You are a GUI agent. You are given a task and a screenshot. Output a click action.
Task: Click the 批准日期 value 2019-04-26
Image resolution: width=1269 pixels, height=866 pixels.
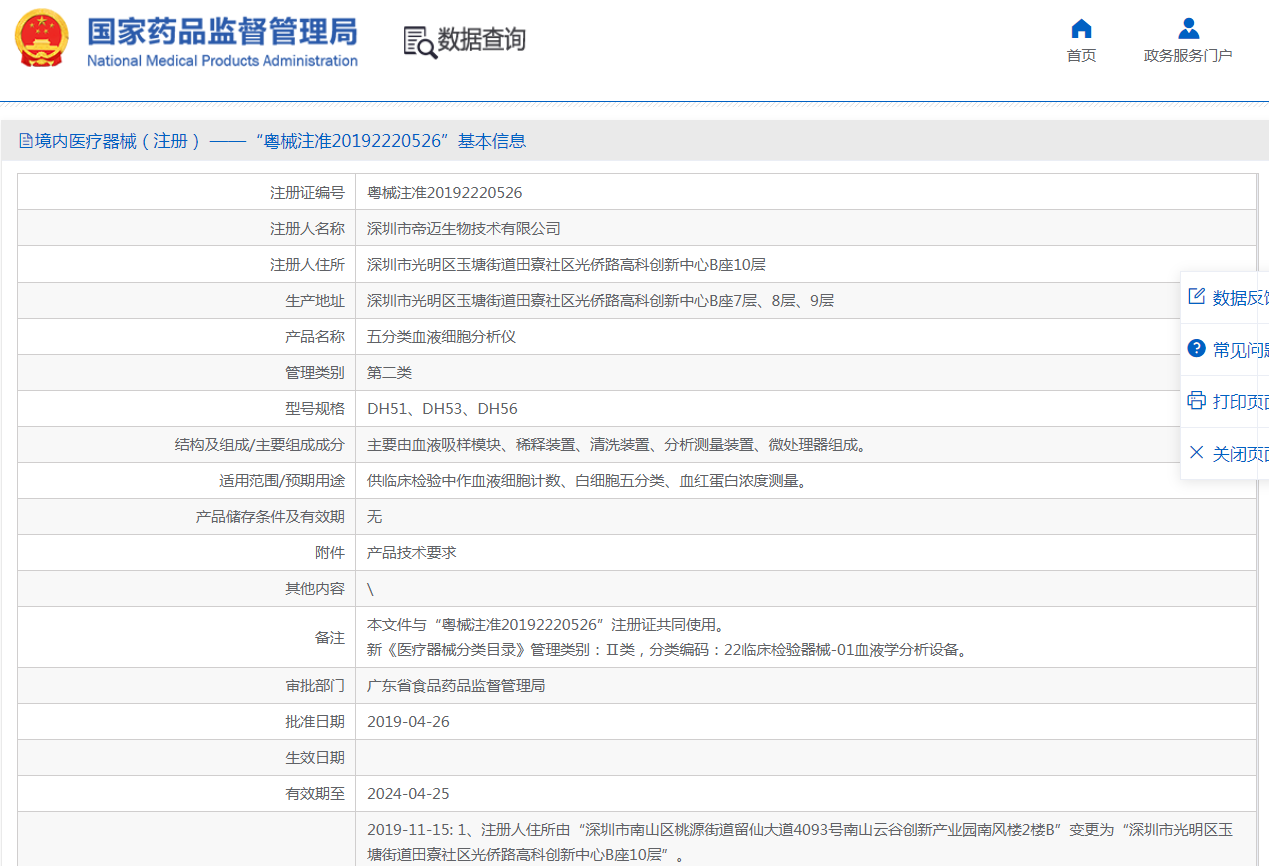click(x=408, y=722)
